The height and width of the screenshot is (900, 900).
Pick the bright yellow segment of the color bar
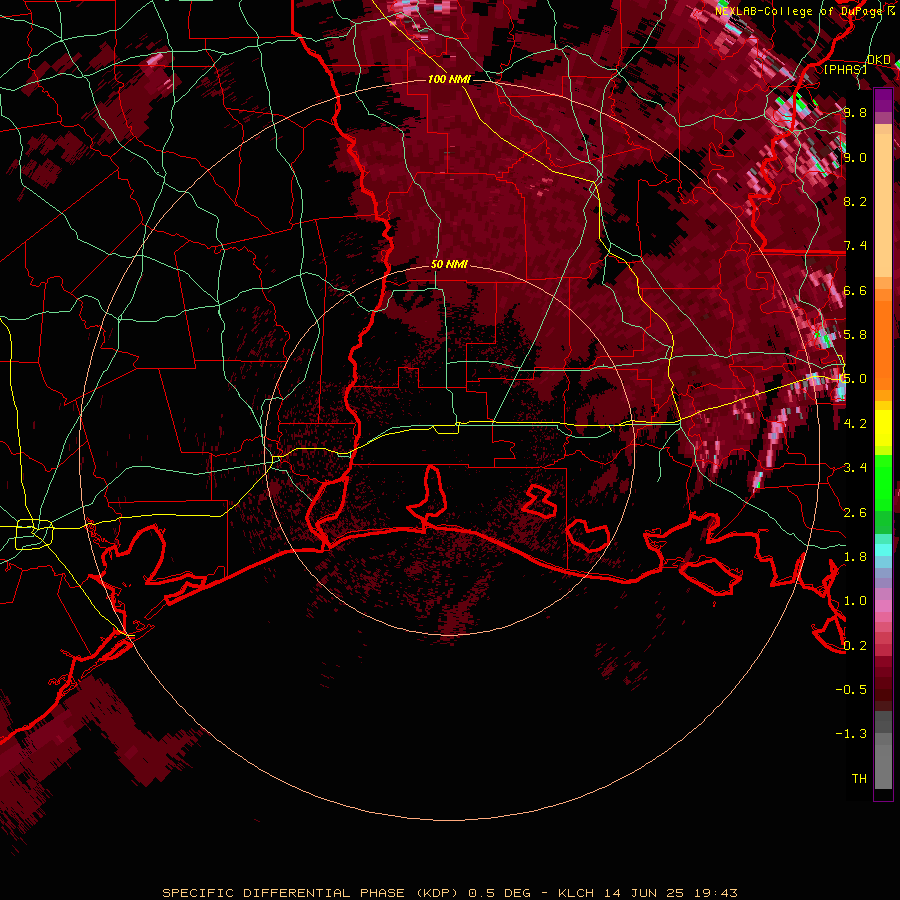coord(883,428)
